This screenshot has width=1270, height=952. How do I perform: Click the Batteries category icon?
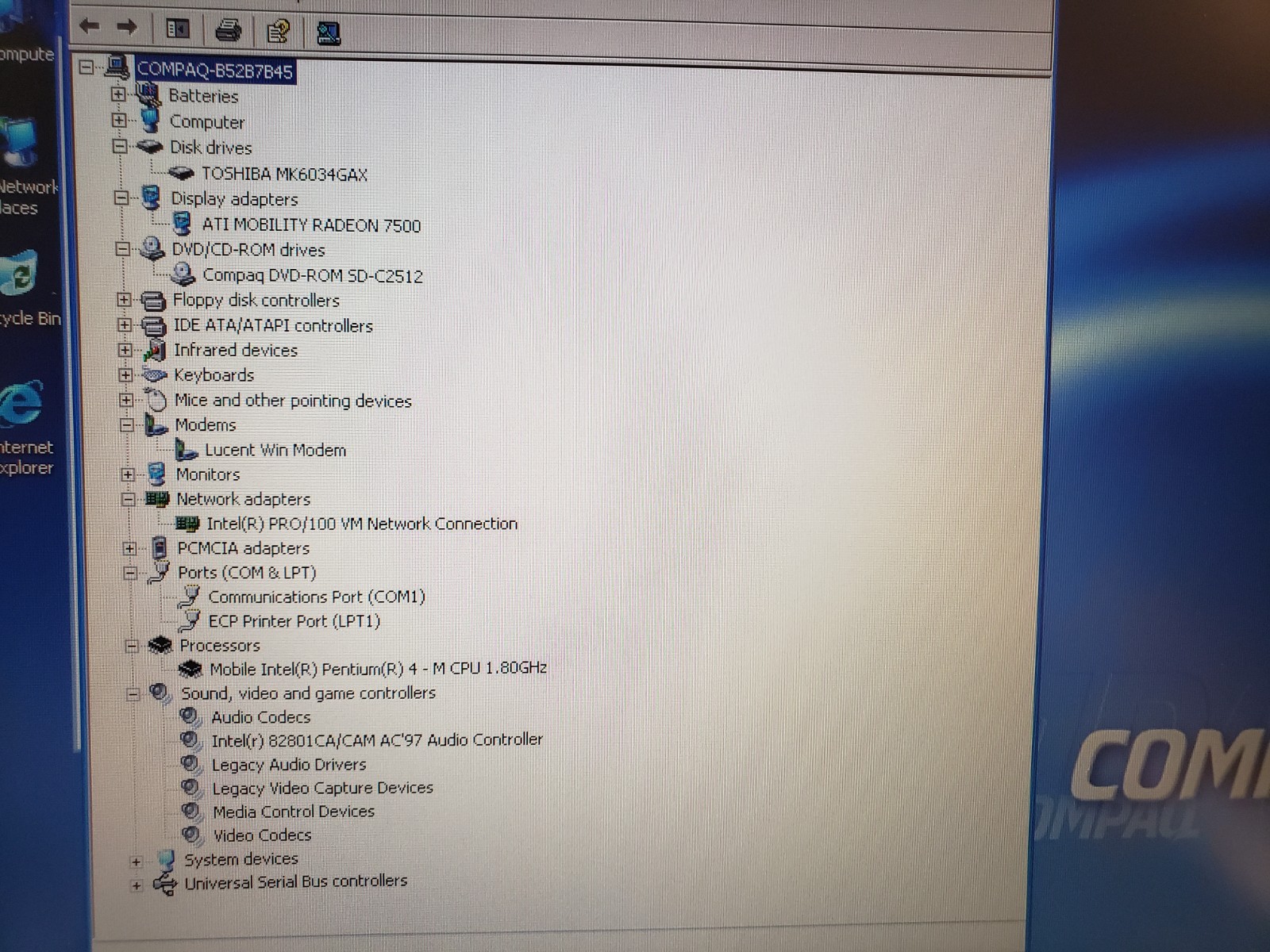point(148,95)
